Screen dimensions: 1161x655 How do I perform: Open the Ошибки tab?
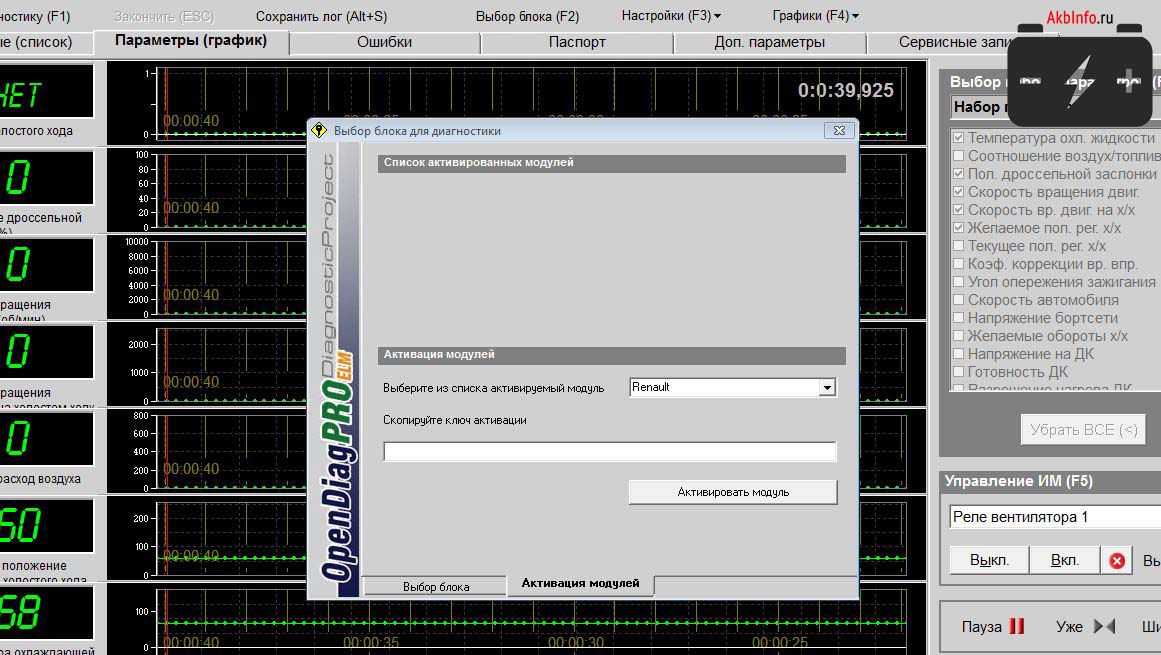point(384,42)
